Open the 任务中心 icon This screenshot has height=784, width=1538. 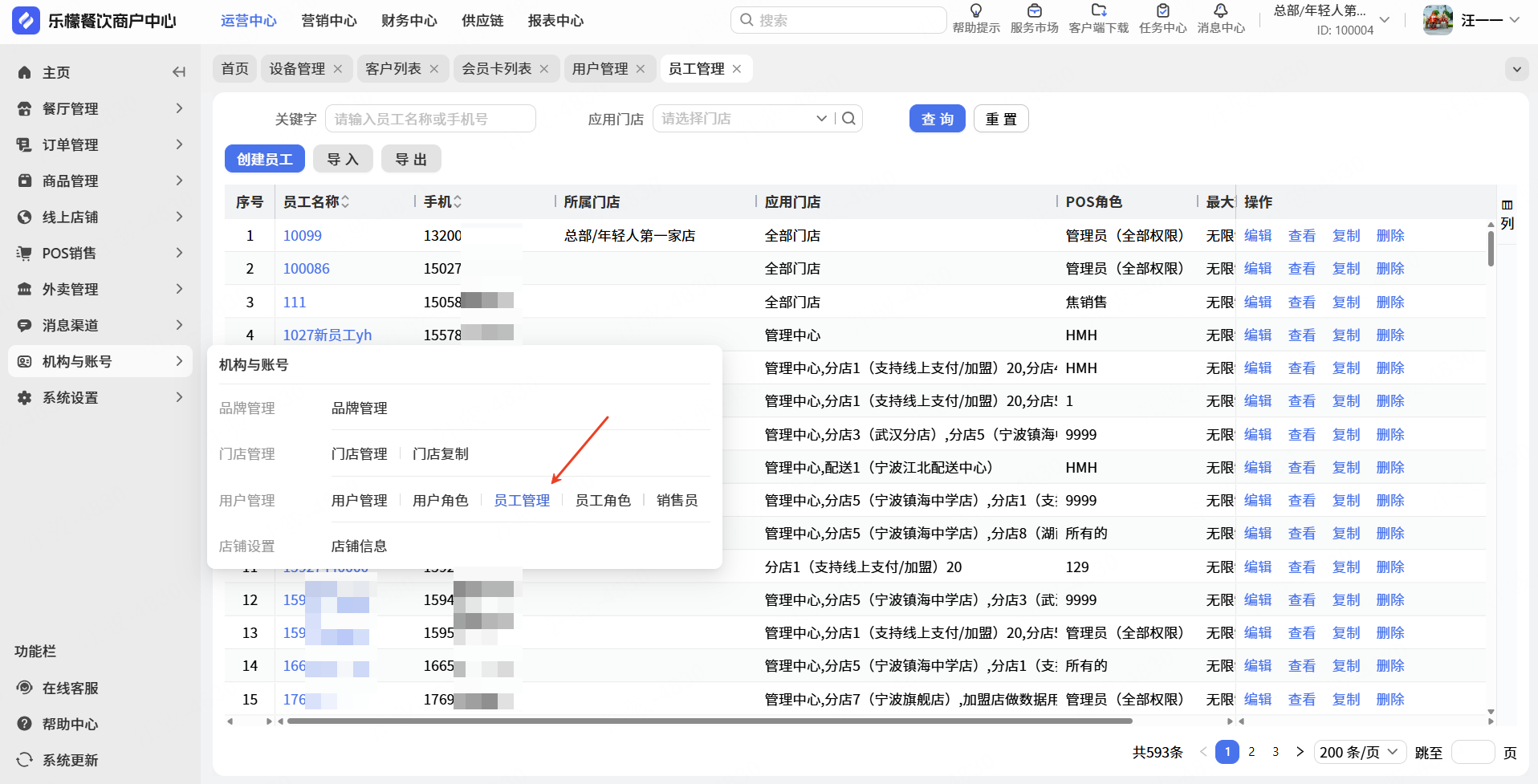1163,11
